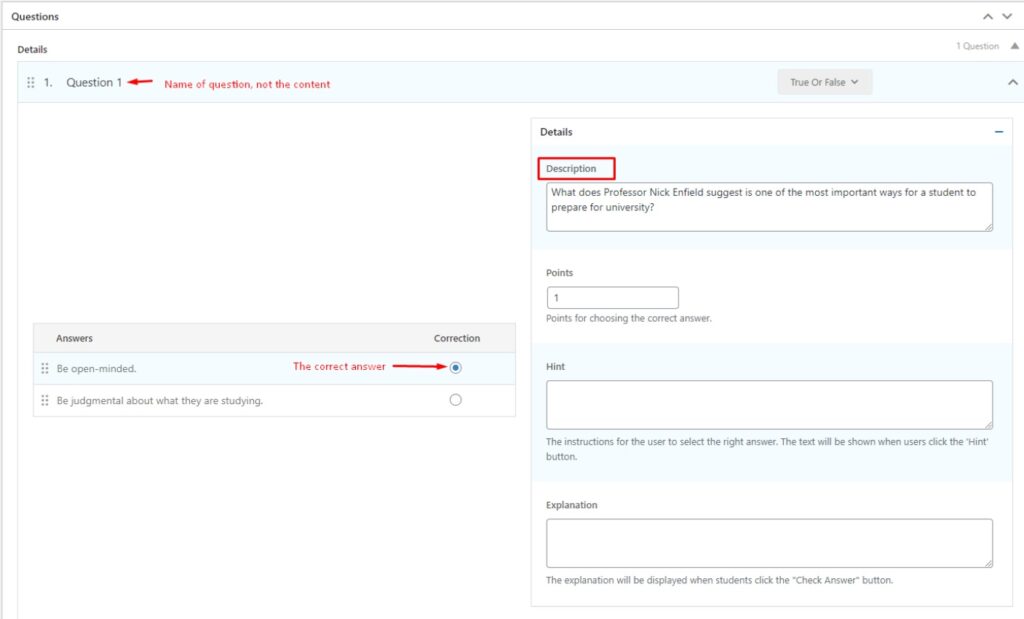Image resolution: width=1024 pixels, height=619 pixels.
Task: Mark 'Be open-minded' as correct answer
Action: tap(456, 368)
